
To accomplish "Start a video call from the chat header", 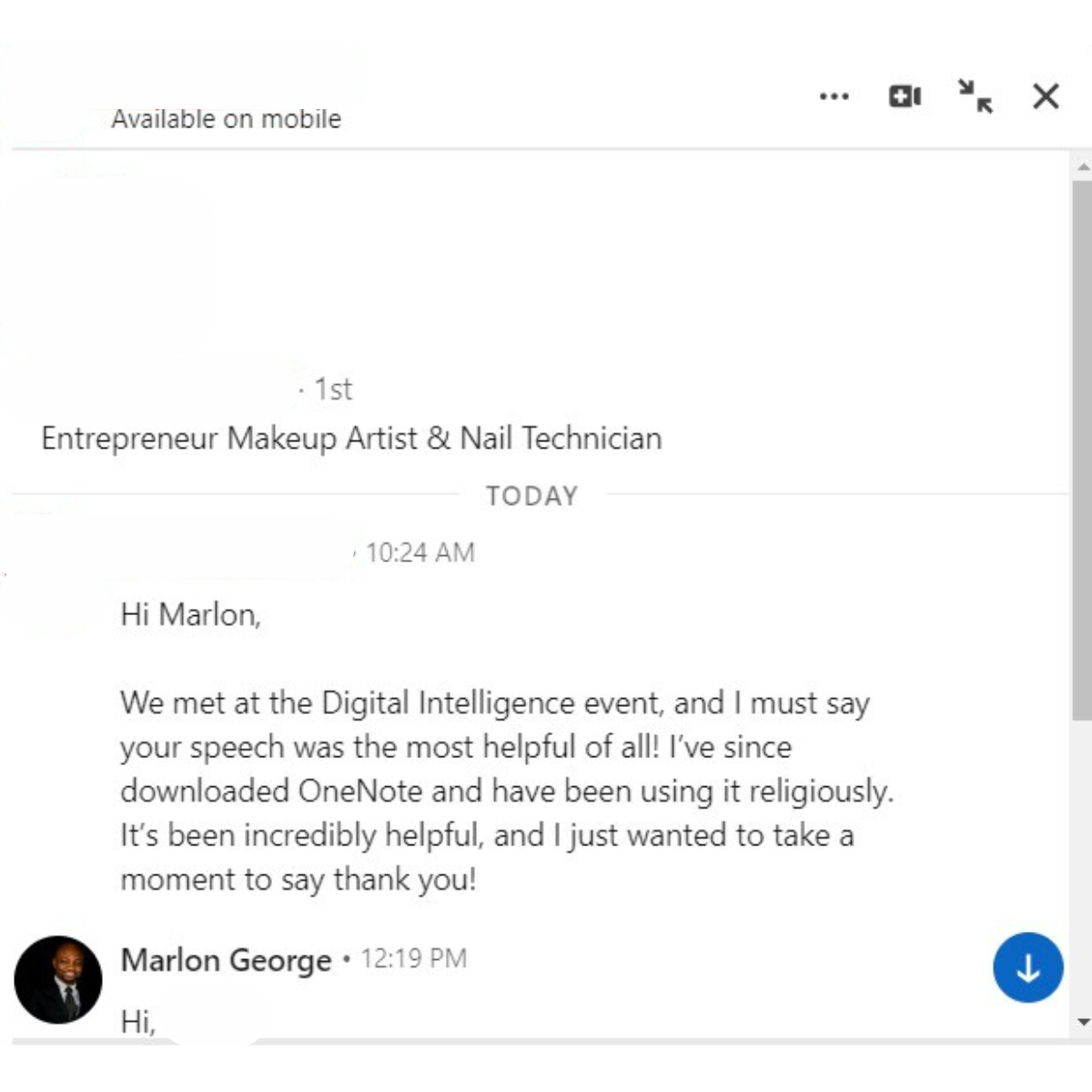I will [x=905, y=96].
